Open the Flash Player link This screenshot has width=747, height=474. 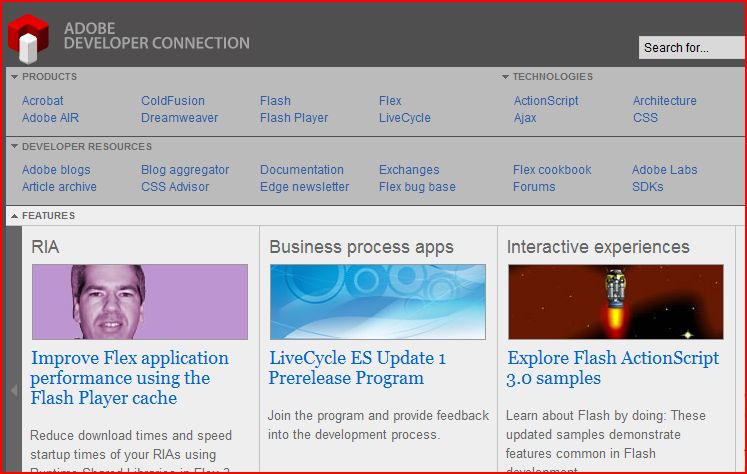(294, 118)
